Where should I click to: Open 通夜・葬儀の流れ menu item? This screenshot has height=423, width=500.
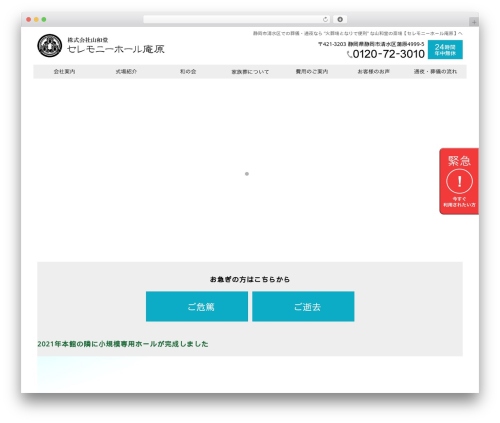[435, 72]
